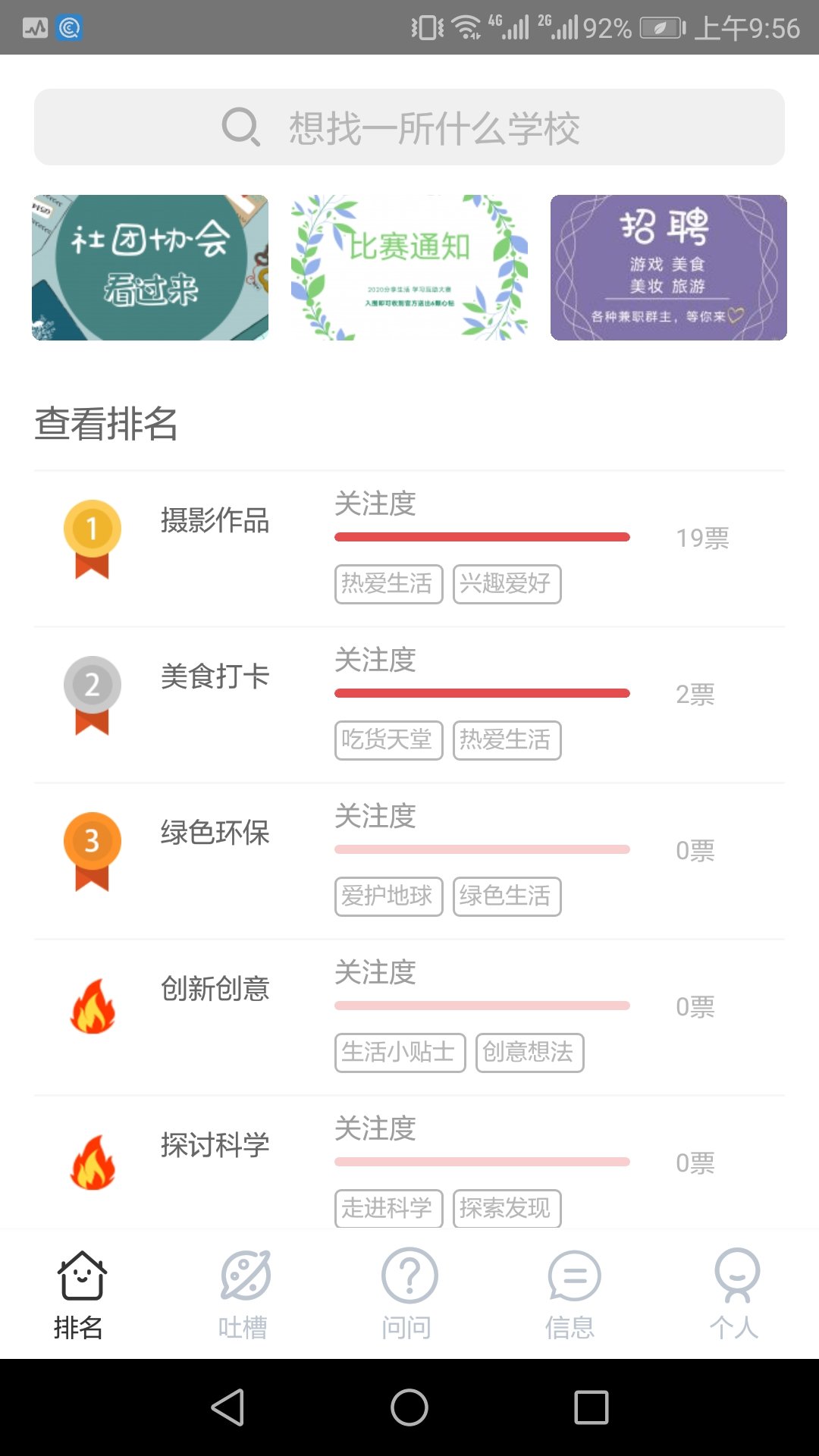Tap the search magnifier icon
The width and height of the screenshot is (819, 1456).
(241, 127)
